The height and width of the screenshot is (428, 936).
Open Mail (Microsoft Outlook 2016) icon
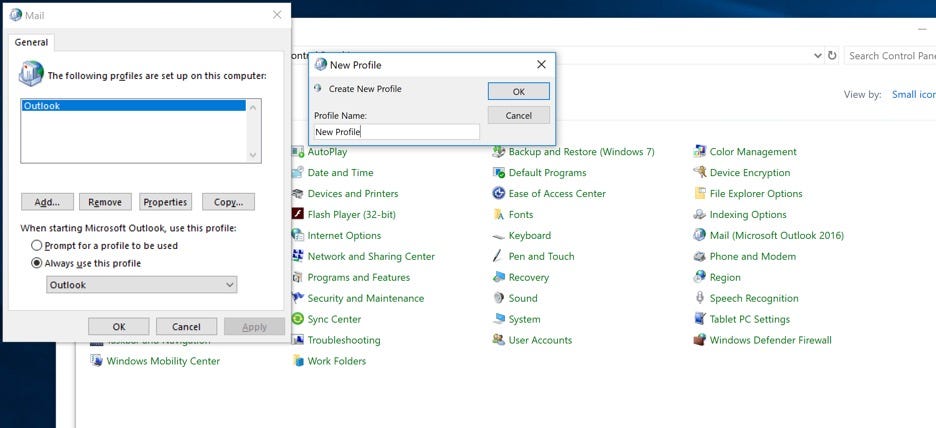coord(700,235)
